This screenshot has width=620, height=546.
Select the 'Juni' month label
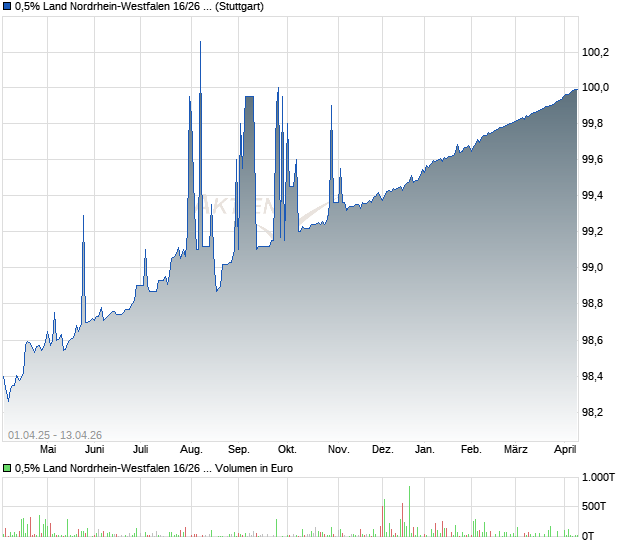point(94,450)
